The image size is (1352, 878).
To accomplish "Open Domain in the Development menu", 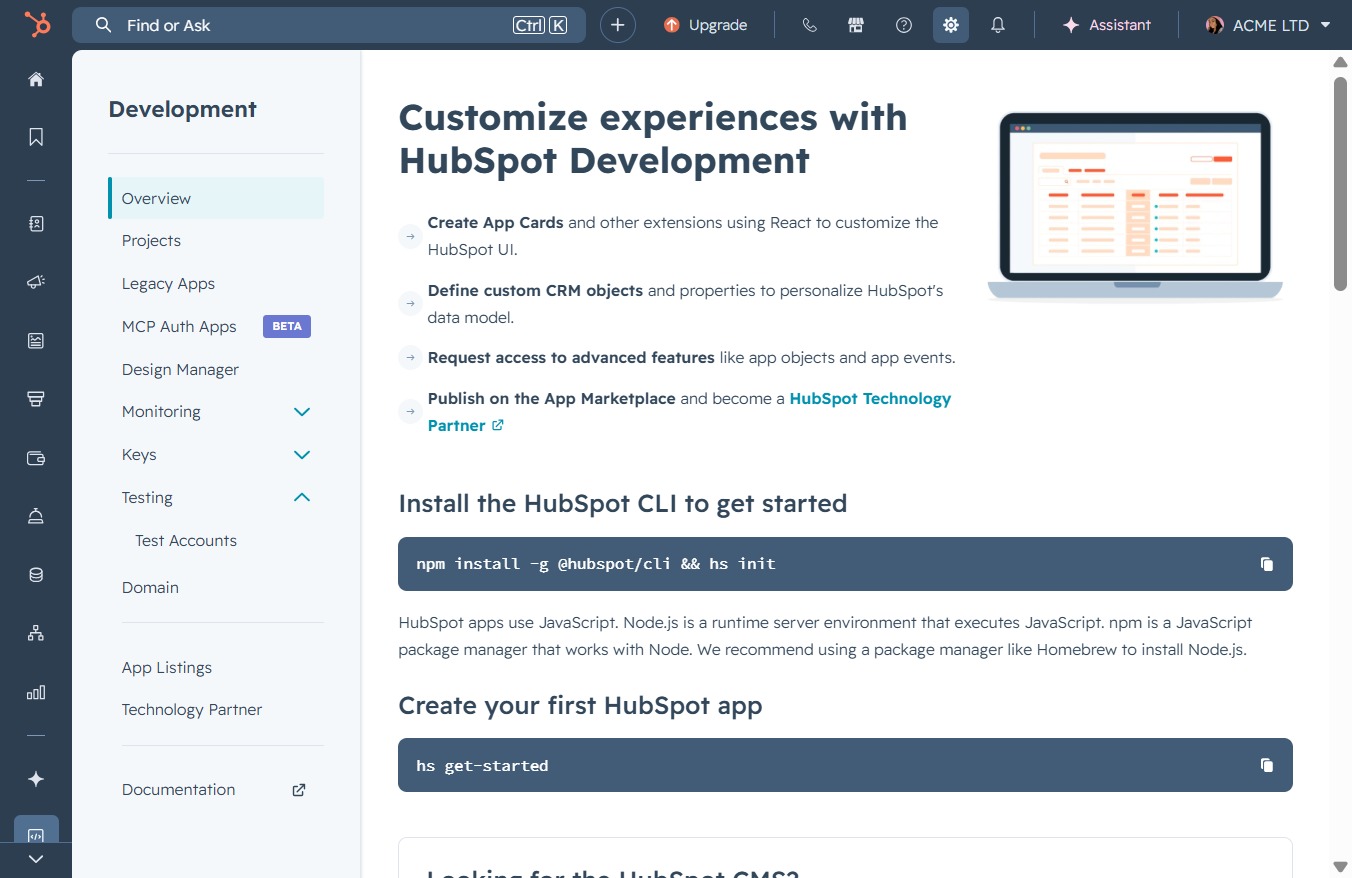I will click(x=150, y=588).
